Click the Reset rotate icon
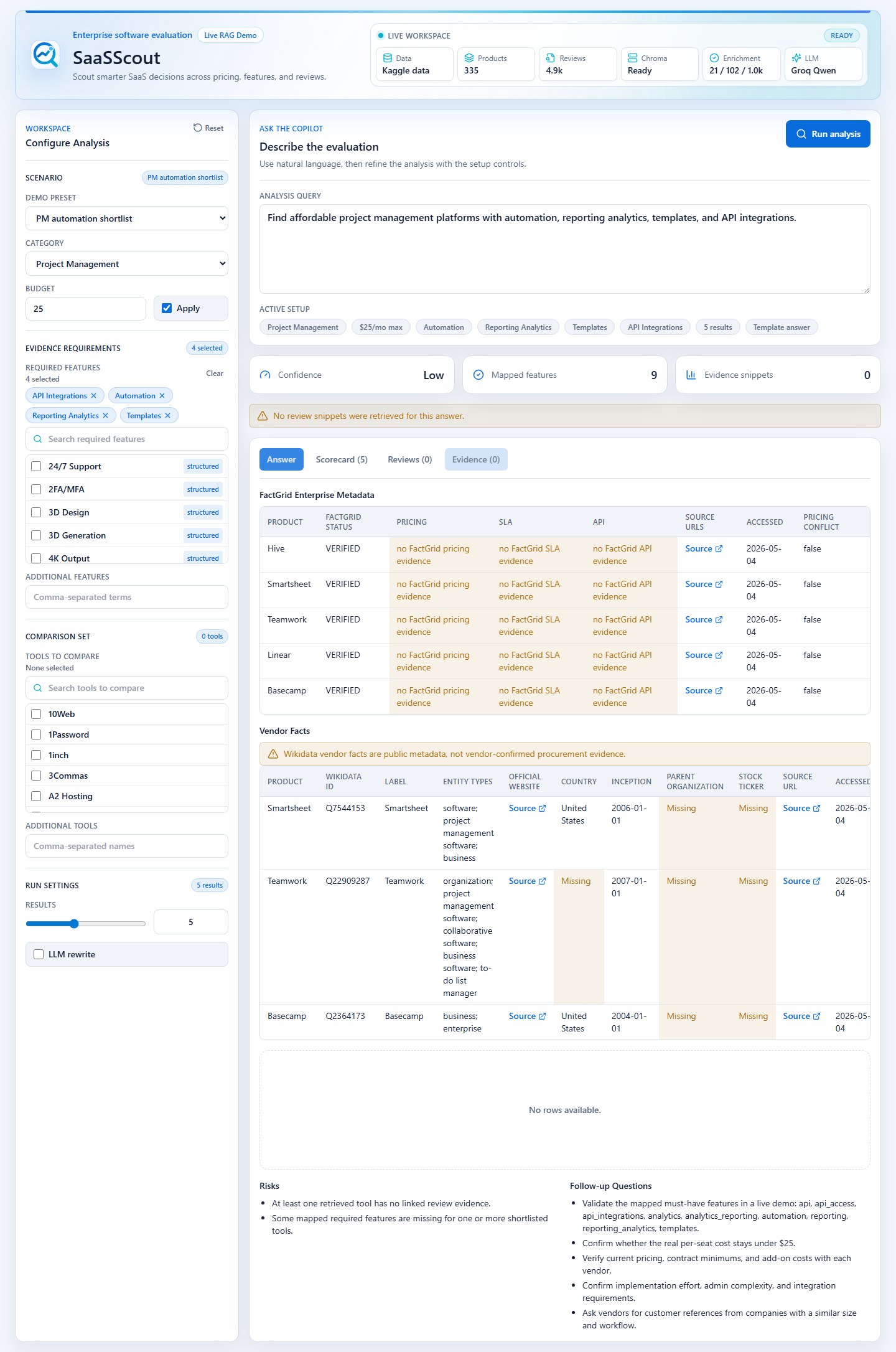 [x=198, y=128]
